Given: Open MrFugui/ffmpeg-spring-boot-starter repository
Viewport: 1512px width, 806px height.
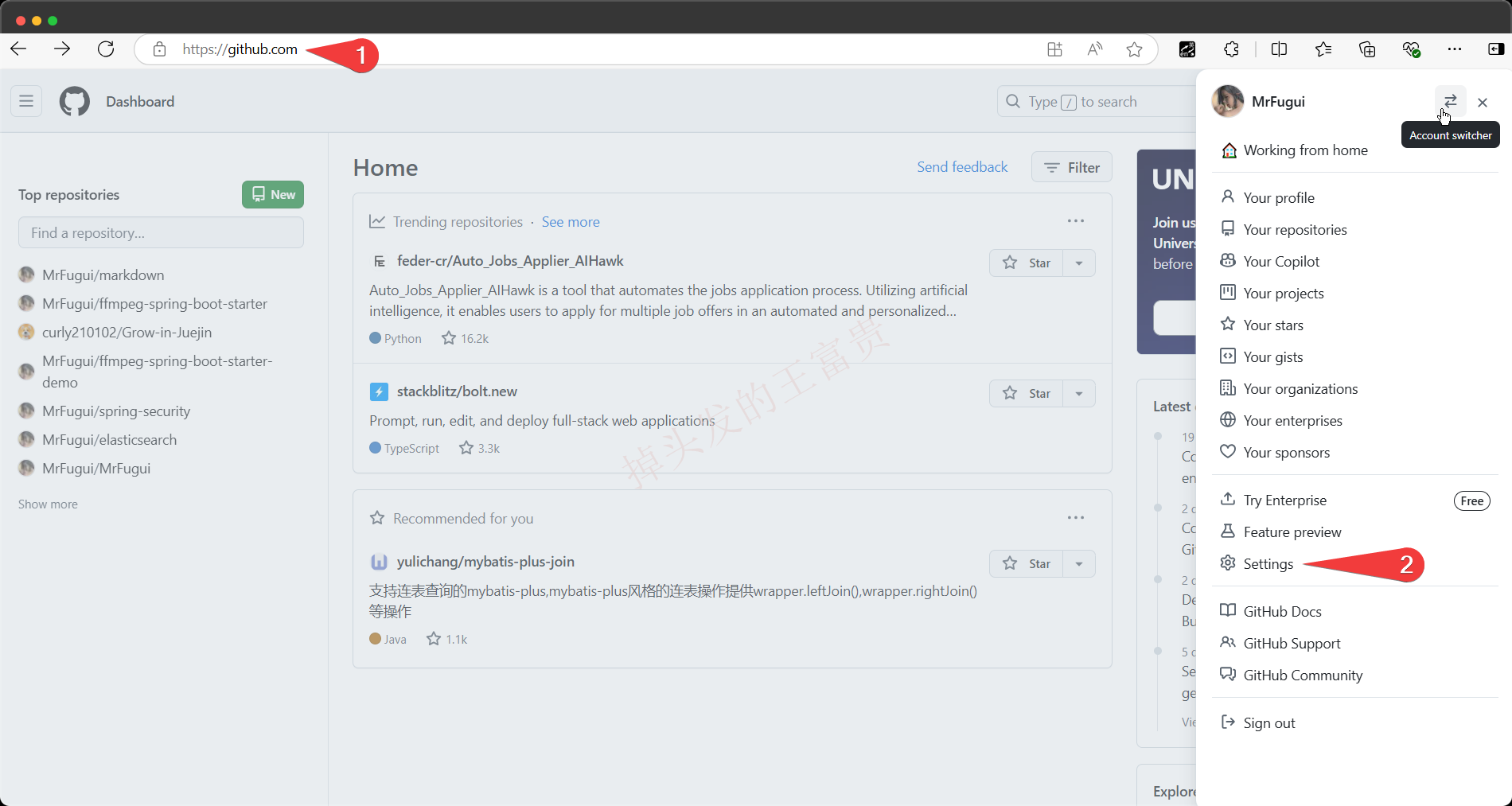Looking at the screenshot, I should pyautogui.click(x=154, y=303).
